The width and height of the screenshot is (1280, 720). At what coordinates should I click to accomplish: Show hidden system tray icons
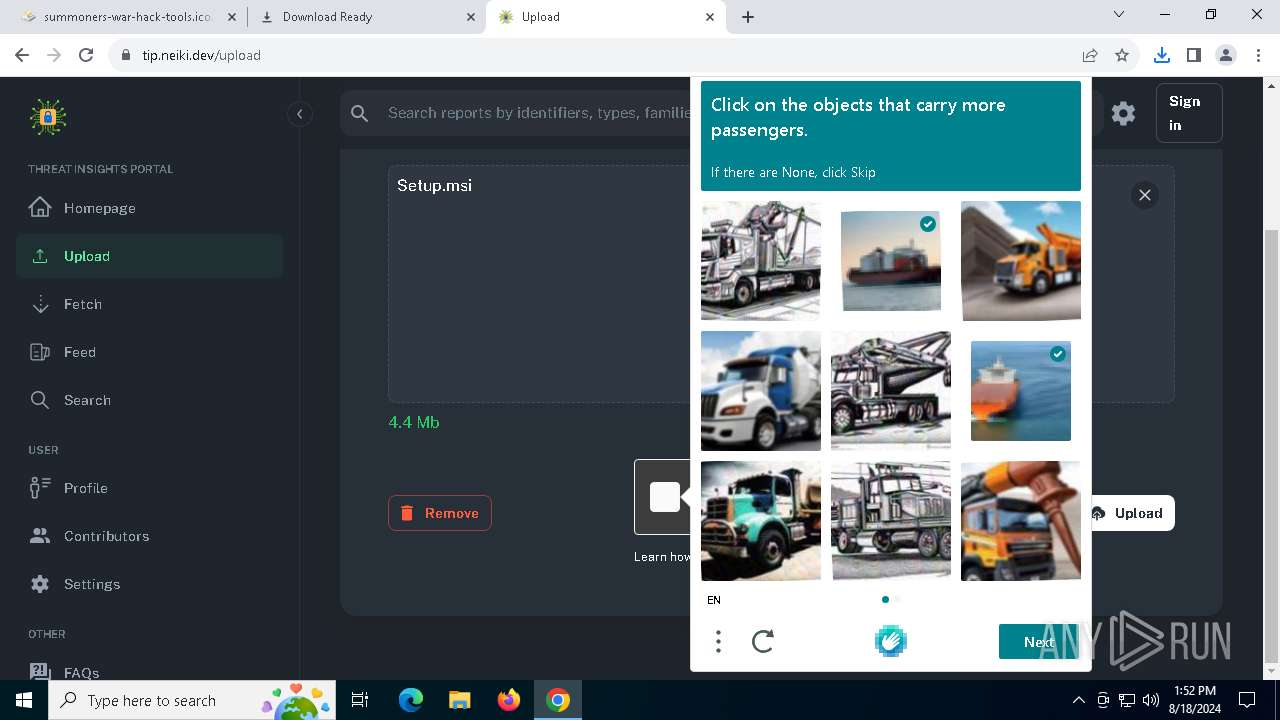[x=1078, y=700]
